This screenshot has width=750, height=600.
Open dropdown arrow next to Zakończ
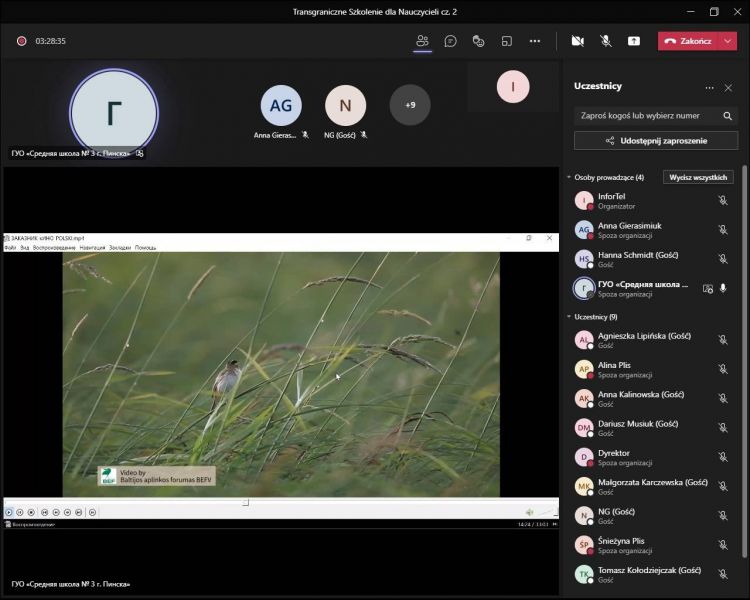(728, 41)
